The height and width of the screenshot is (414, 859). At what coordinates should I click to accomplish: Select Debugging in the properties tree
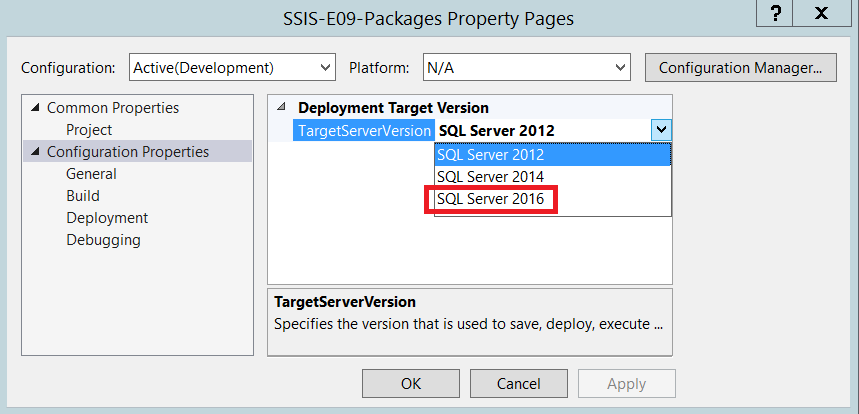103,240
